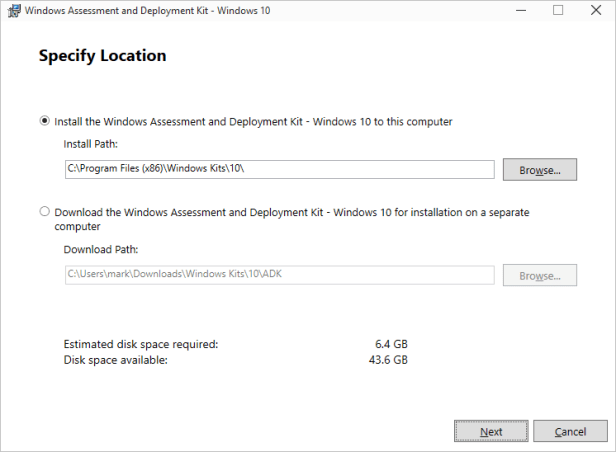Click the Download Path label
This screenshot has height=452, width=616.
[x=100, y=249]
